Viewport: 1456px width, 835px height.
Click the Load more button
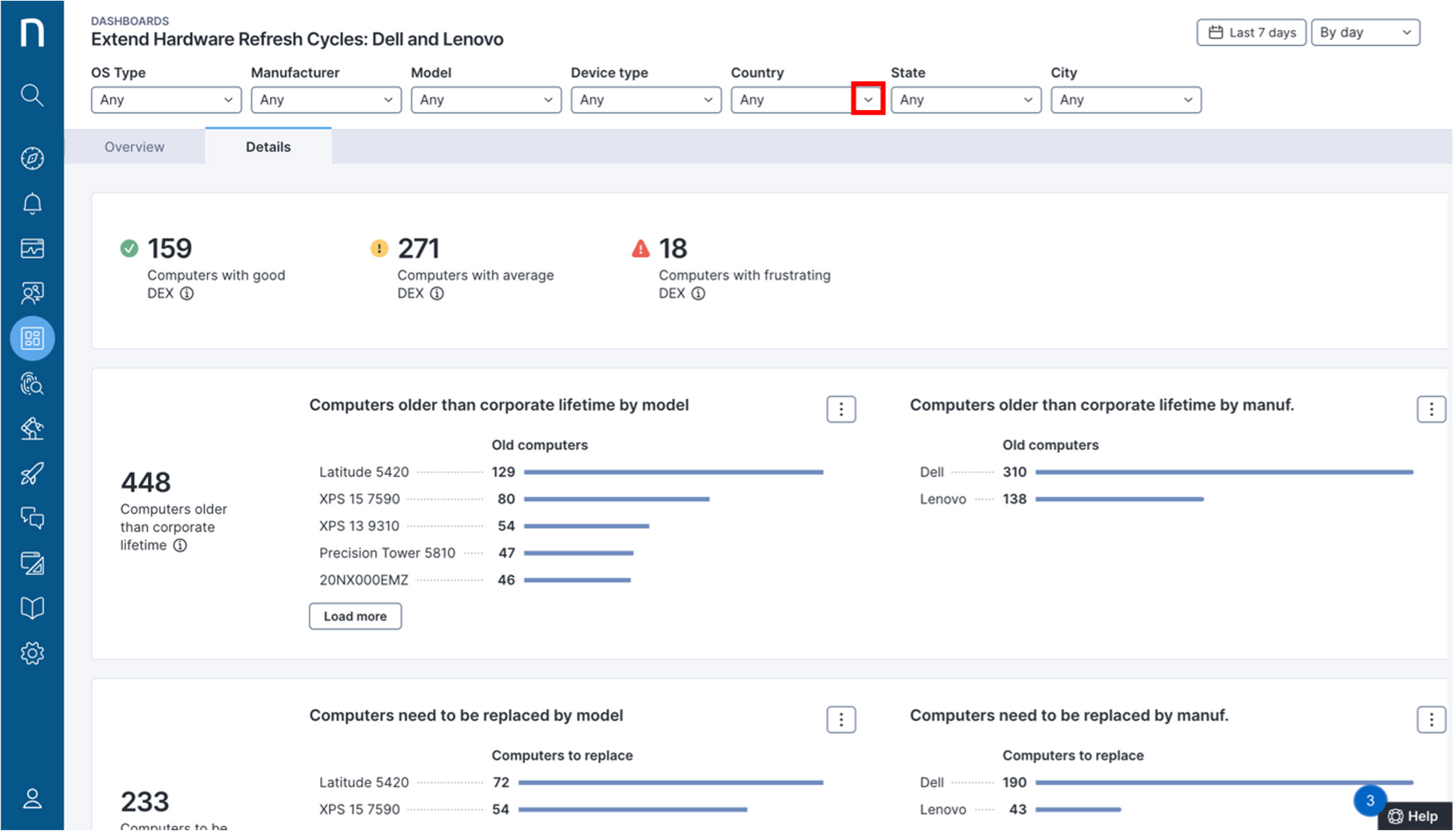pyautogui.click(x=355, y=616)
